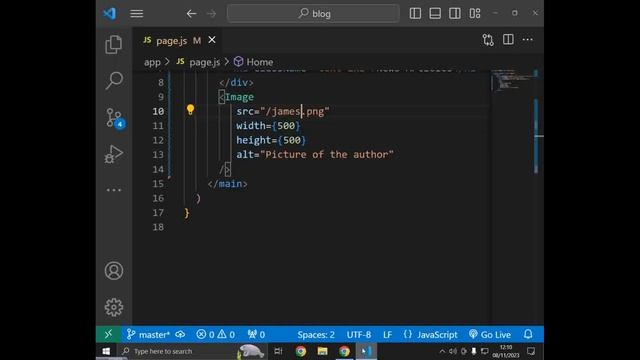Click the </main> closing tag
640x360 pixels.
[x=227, y=184]
